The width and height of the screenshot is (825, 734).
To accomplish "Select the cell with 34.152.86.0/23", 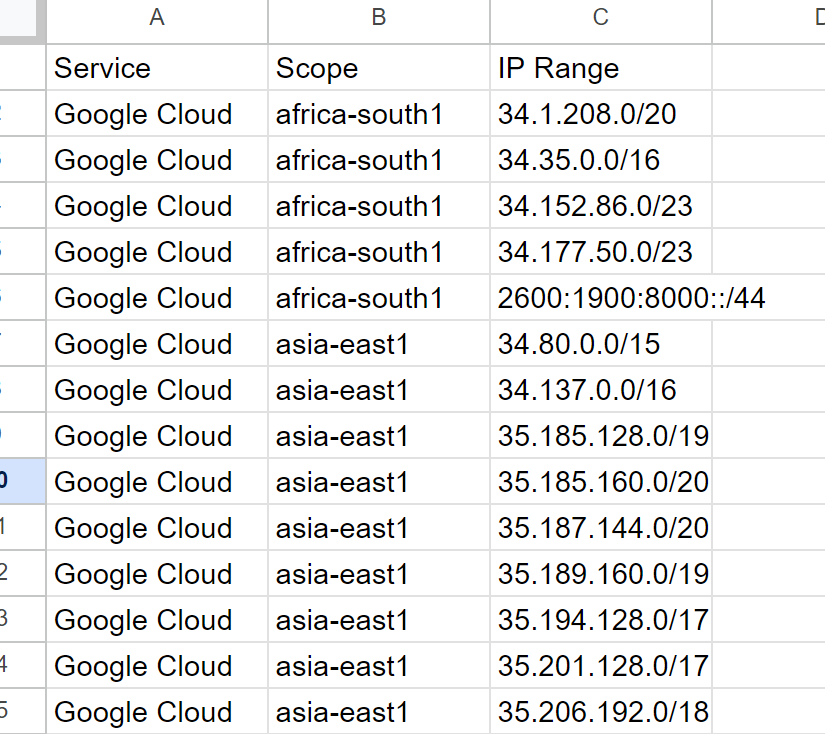I will pos(598,206).
